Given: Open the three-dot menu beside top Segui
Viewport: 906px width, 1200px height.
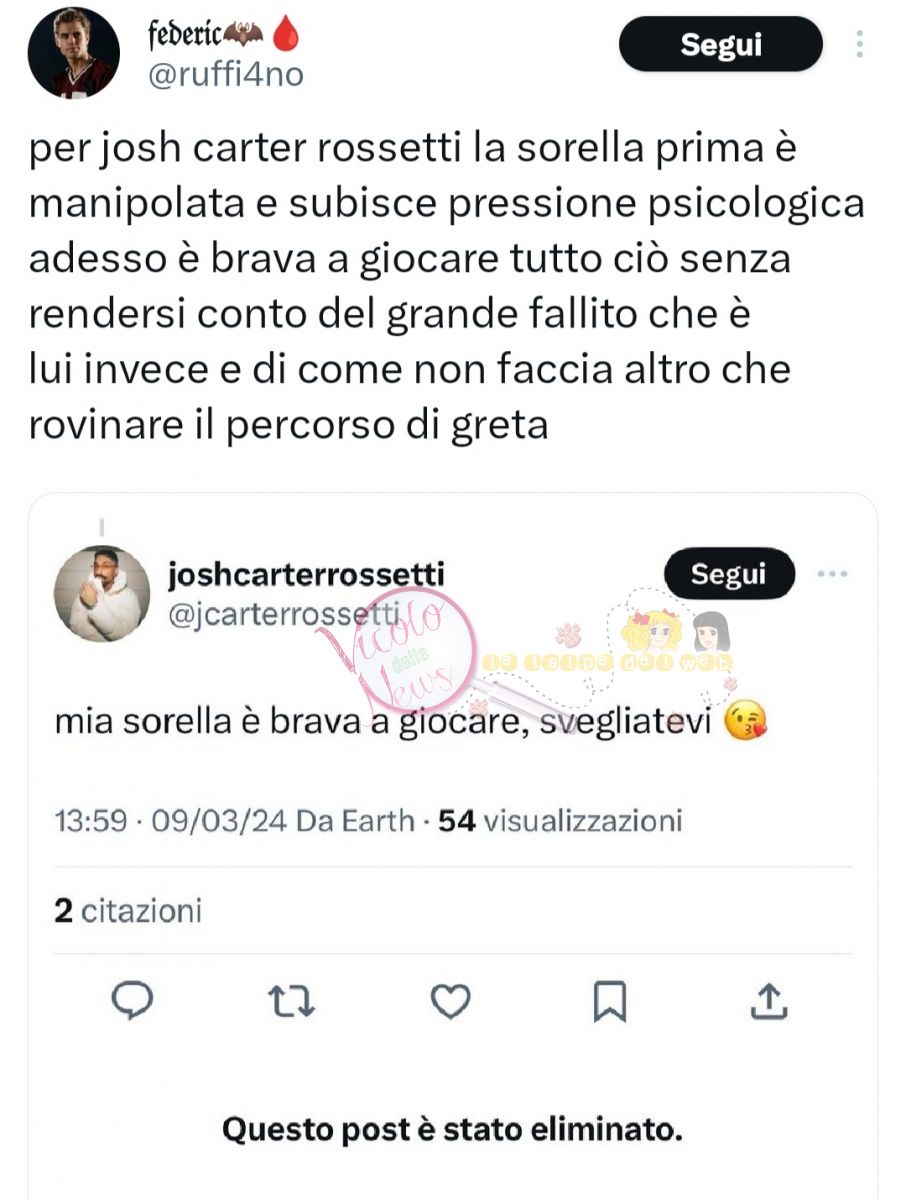Looking at the screenshot, I should (x=860, y=44).
